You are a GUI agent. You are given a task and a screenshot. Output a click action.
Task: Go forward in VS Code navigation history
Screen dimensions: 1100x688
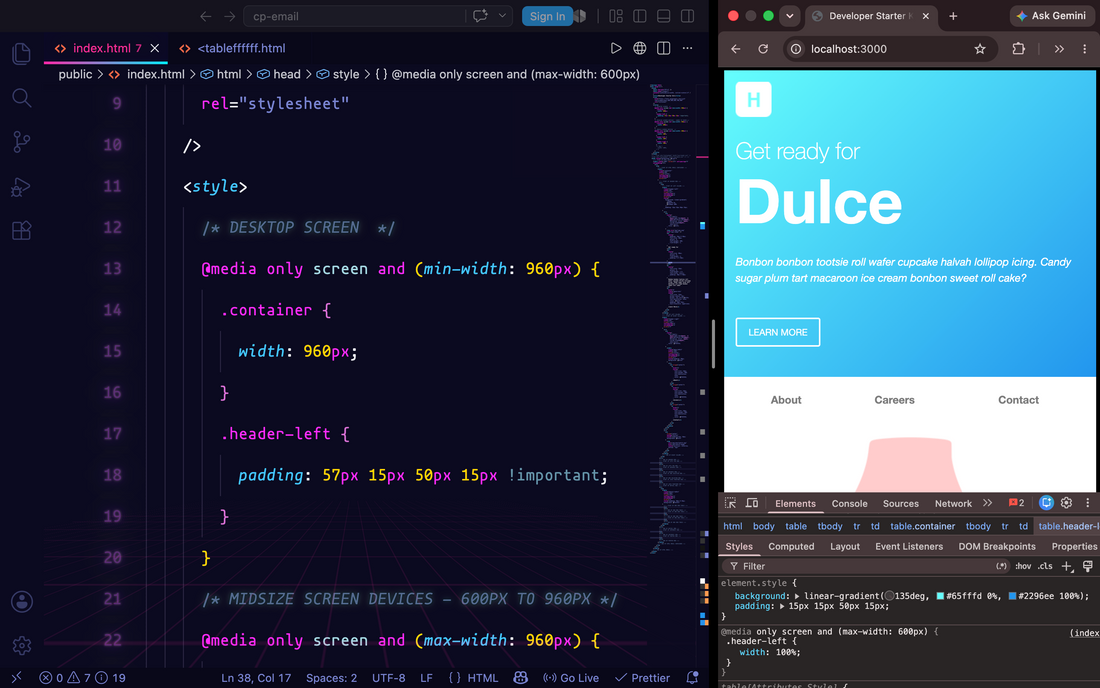[229, 16]
